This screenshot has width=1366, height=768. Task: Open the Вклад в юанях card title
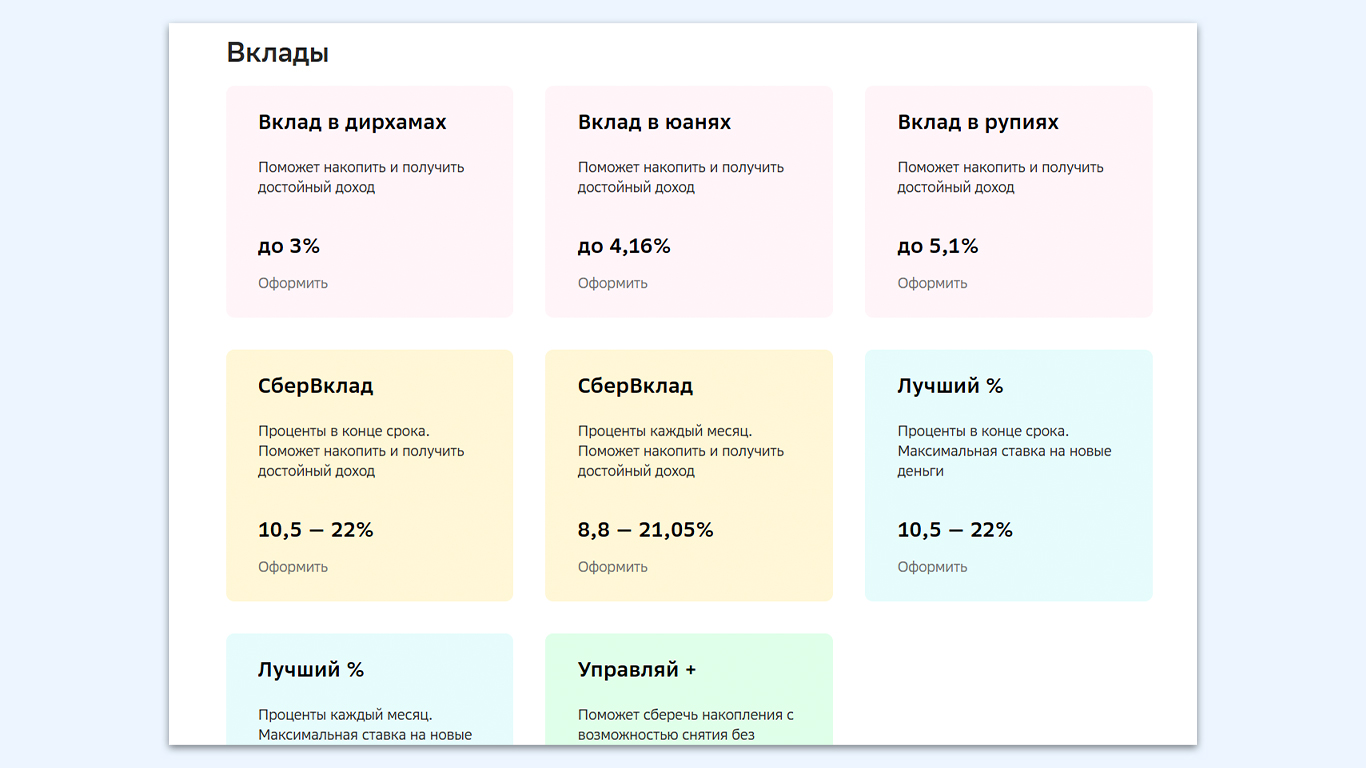(654, 122)
